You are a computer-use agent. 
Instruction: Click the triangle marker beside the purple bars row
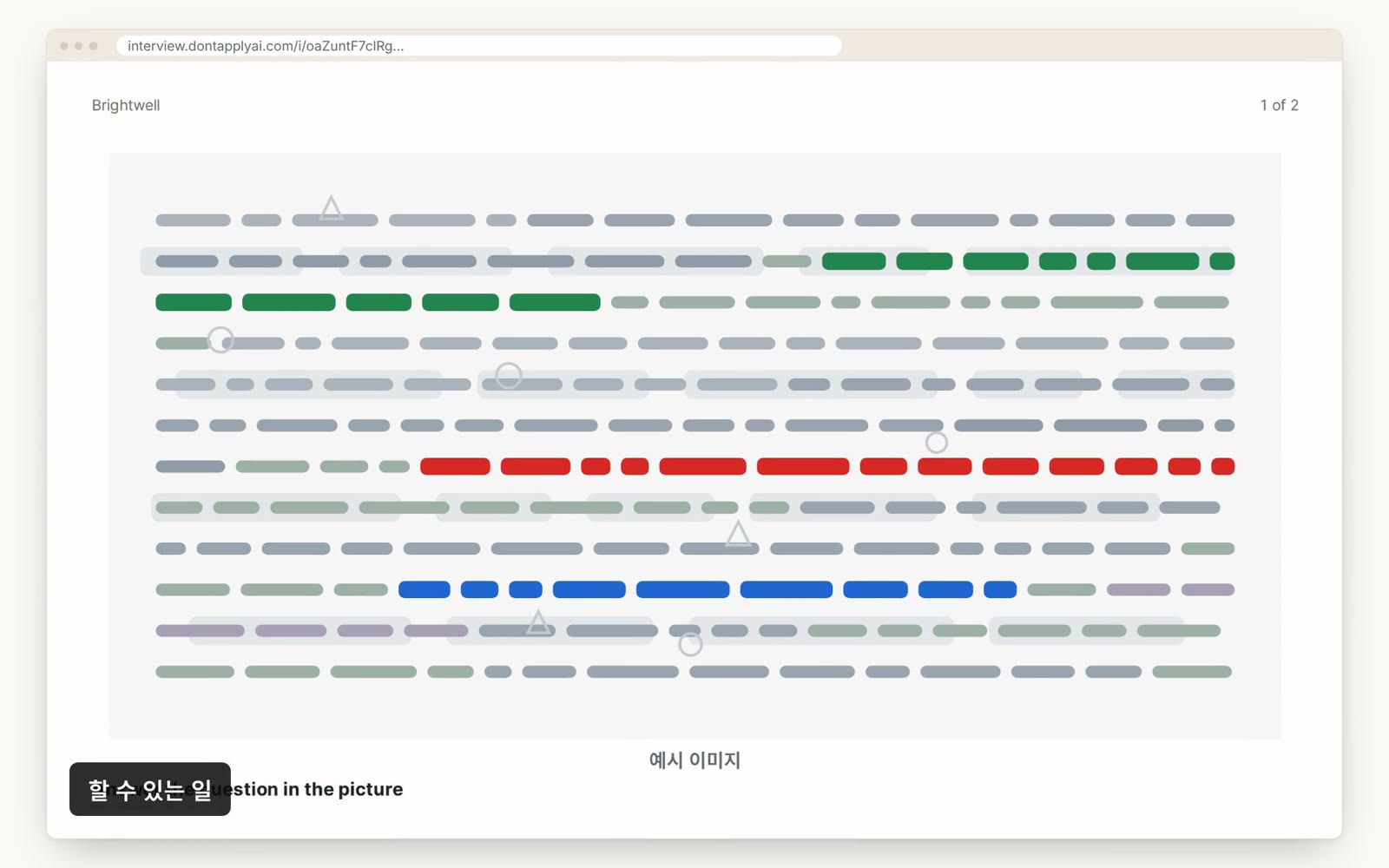[538, 622]
